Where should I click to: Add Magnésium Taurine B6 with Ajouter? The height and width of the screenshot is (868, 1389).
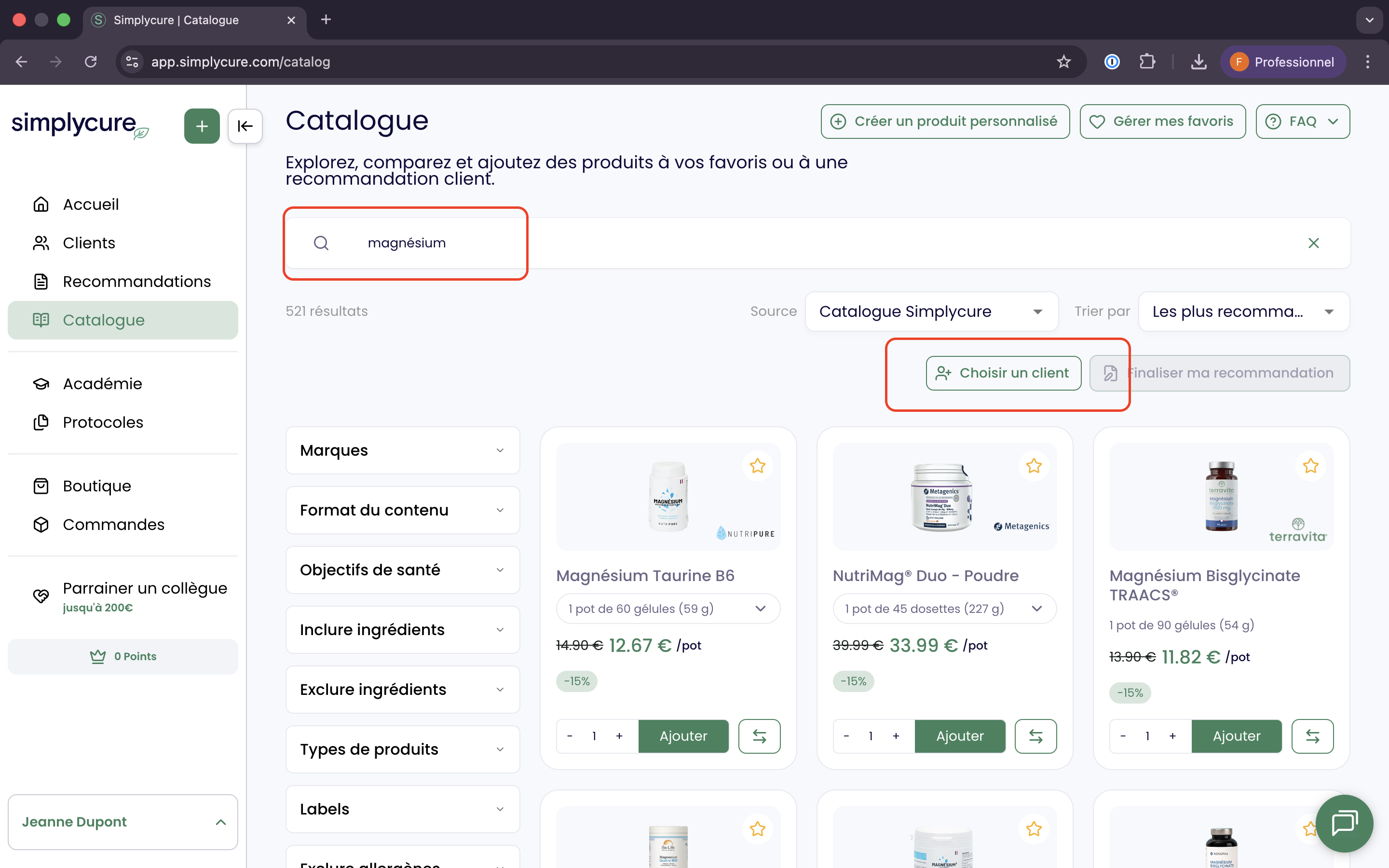[x=683, y=736]
